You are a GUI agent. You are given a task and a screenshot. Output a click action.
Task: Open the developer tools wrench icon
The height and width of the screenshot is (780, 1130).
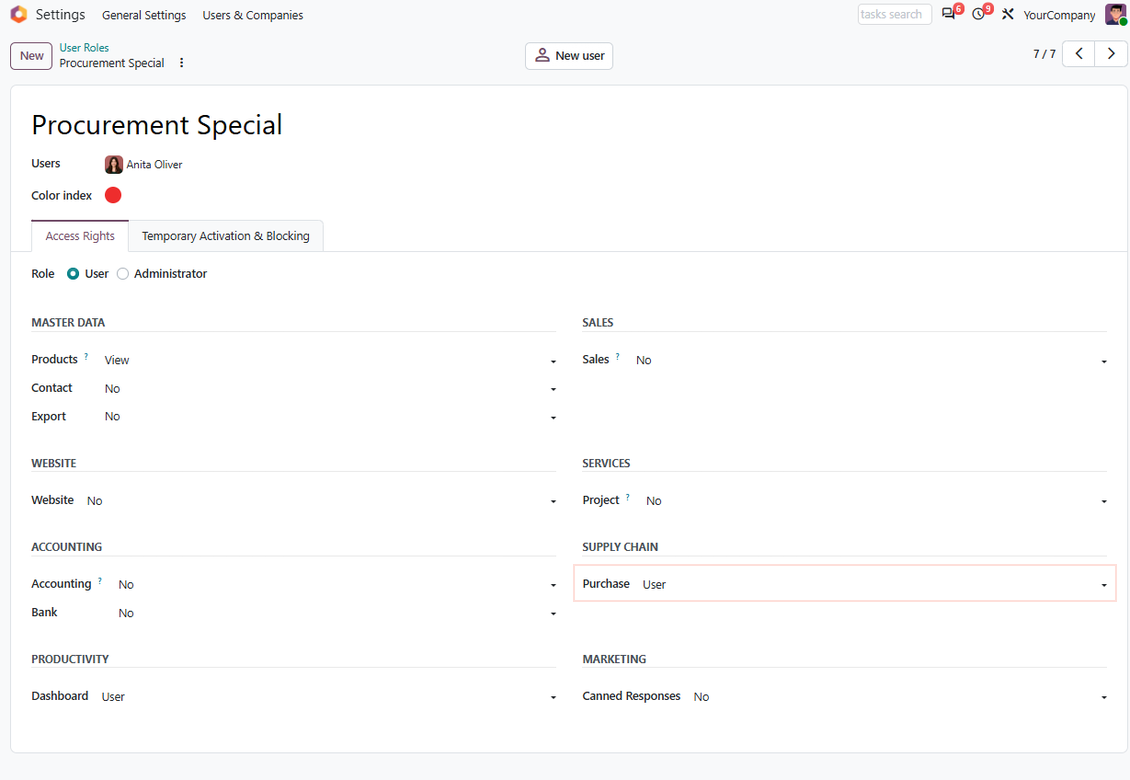[1007, 14]
